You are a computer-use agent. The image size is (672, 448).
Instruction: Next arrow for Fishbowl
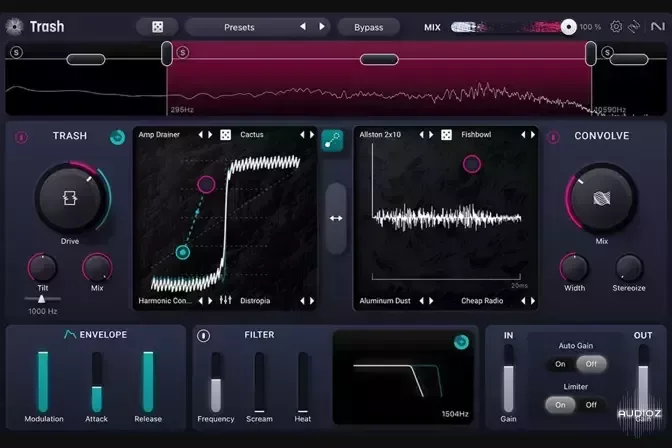[x=533, y=135]
